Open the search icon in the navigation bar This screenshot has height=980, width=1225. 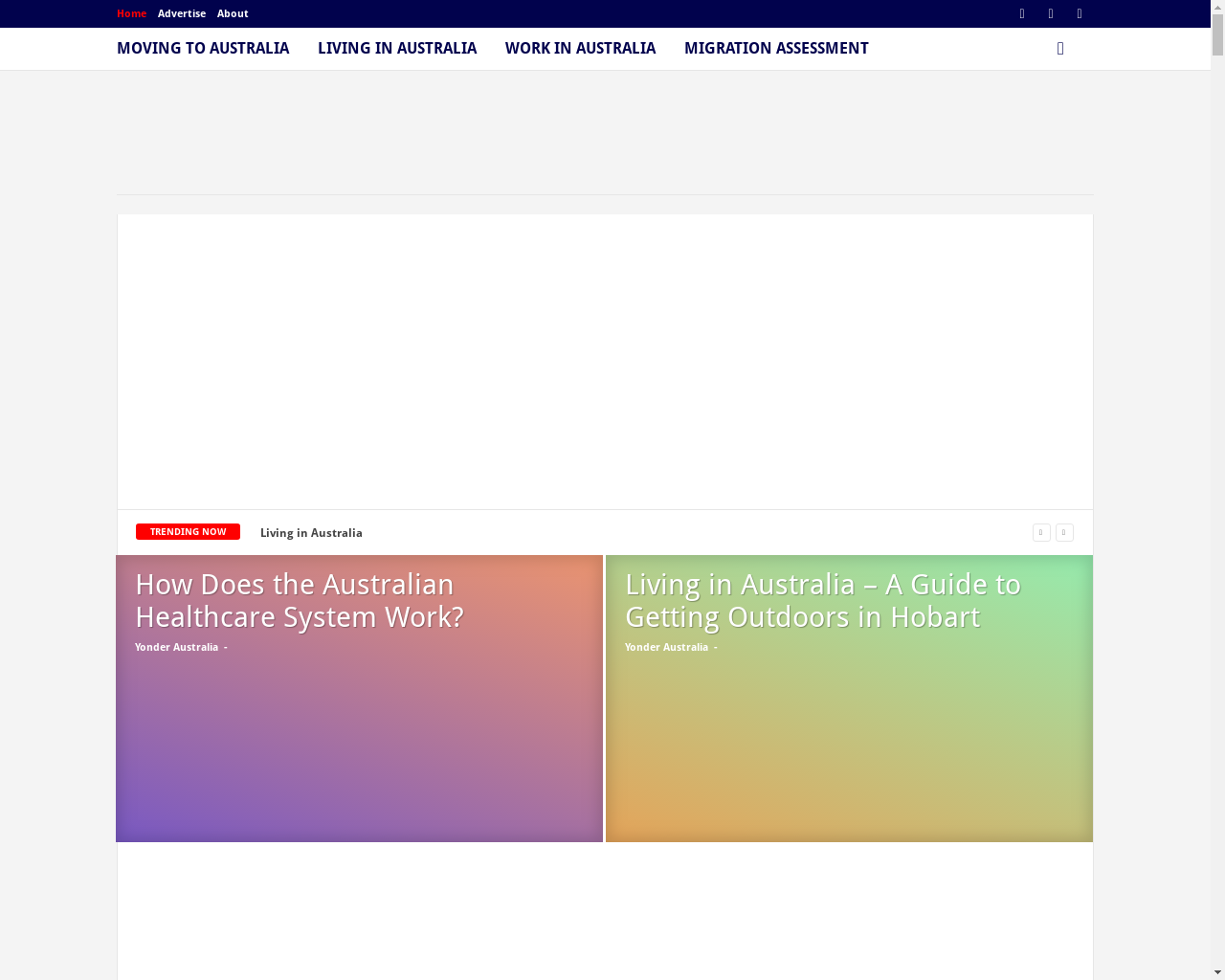point(1060,49)
